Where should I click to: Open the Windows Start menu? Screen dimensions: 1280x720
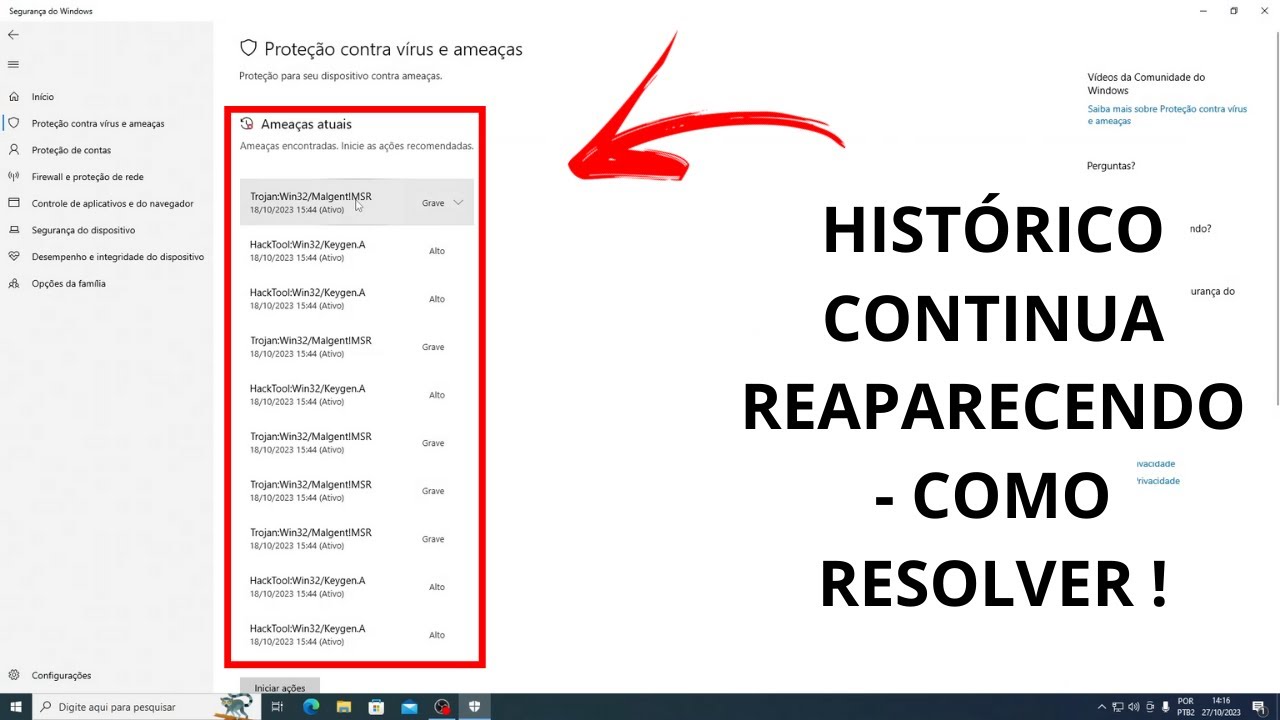16,707
